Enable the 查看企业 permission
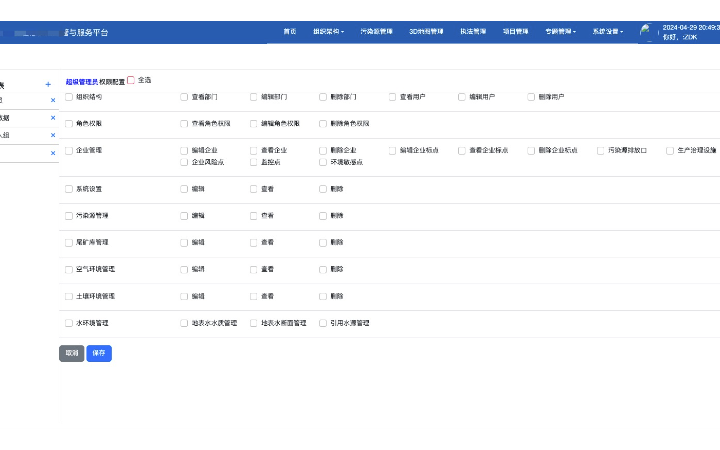Screen dimensions: 720x450 tap(253, 151)
